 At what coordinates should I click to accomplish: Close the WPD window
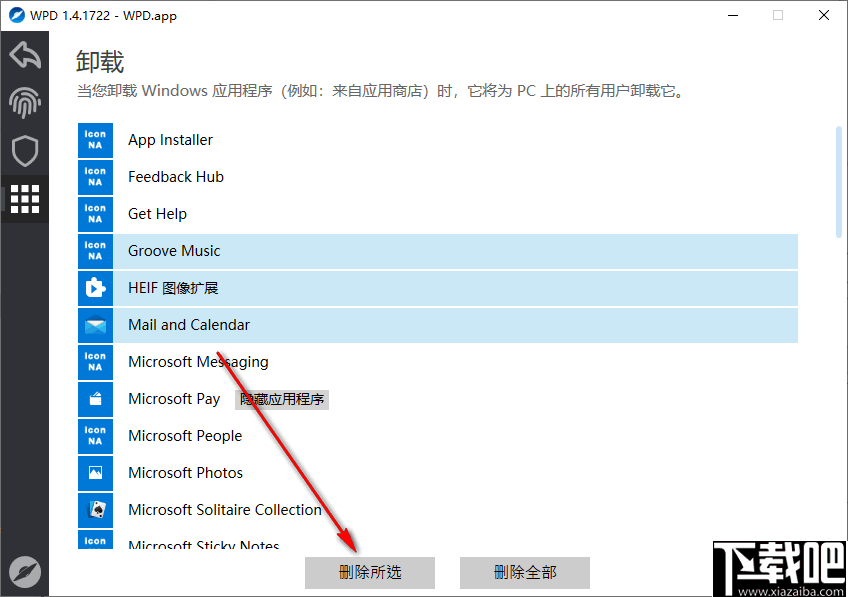tap(824, 15)
